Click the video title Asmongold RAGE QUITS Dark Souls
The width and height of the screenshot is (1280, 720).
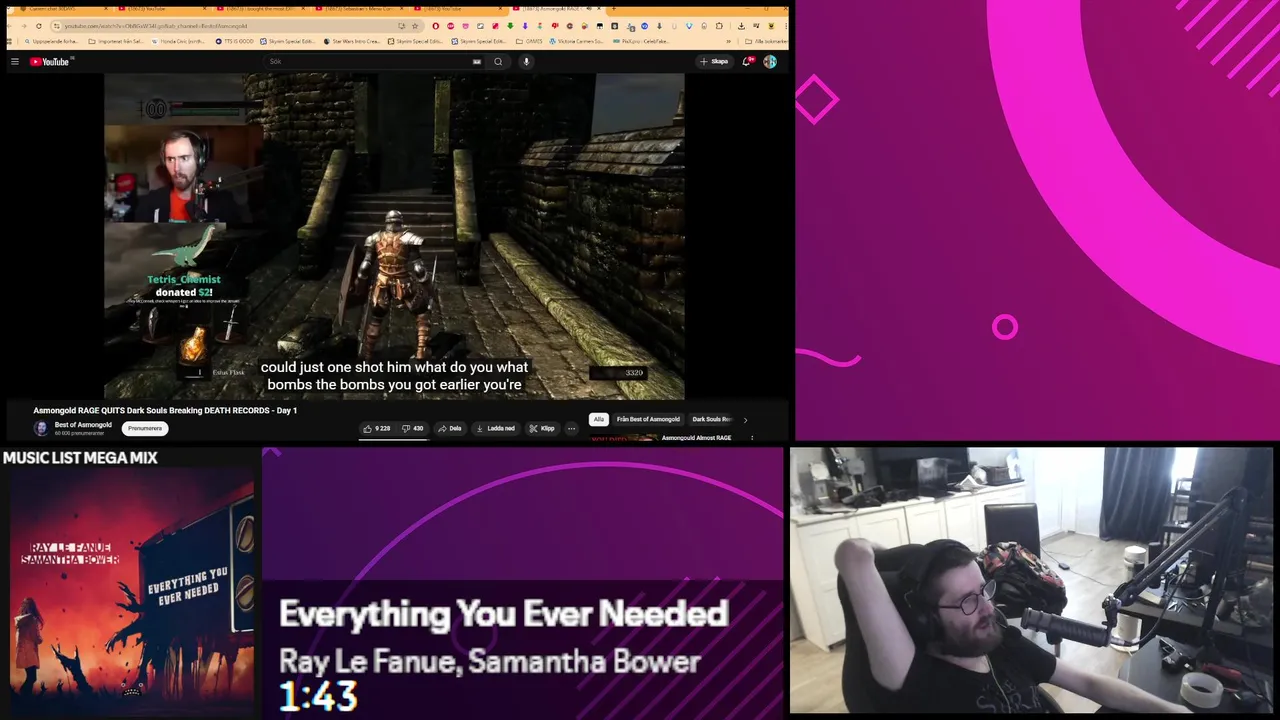[x=165, y=410]
